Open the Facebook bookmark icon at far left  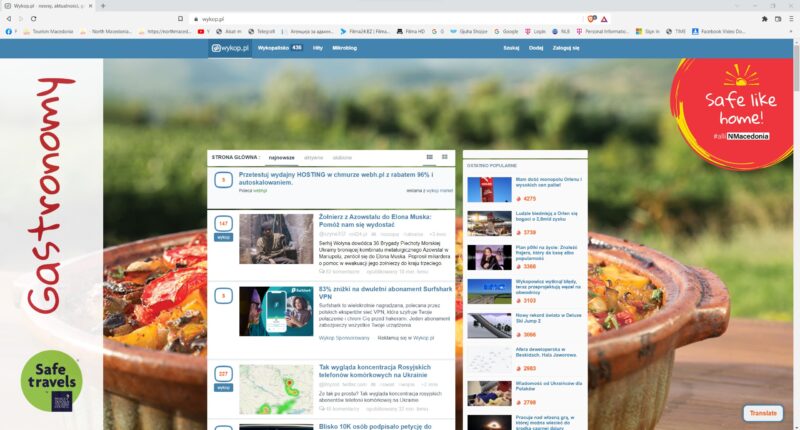tap(9, 31)
